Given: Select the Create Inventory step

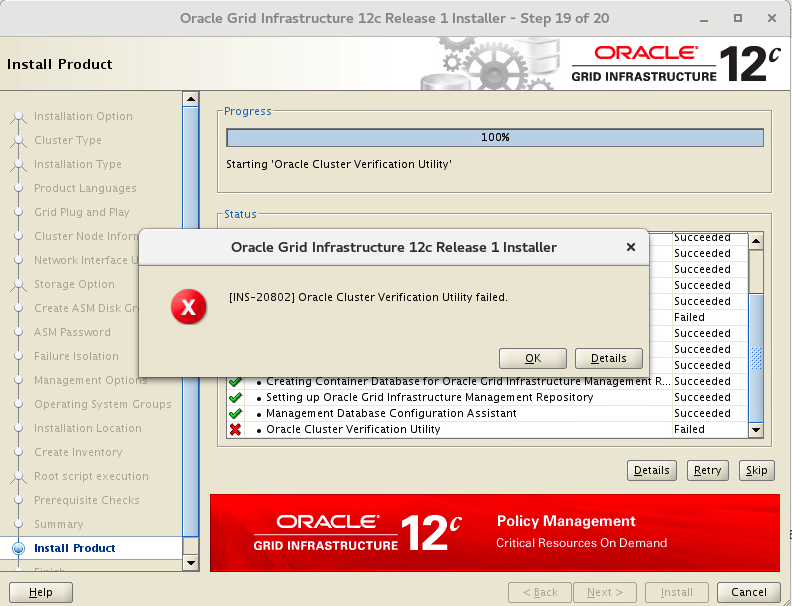Looking at the screenshot, I should tap(78, 452).
